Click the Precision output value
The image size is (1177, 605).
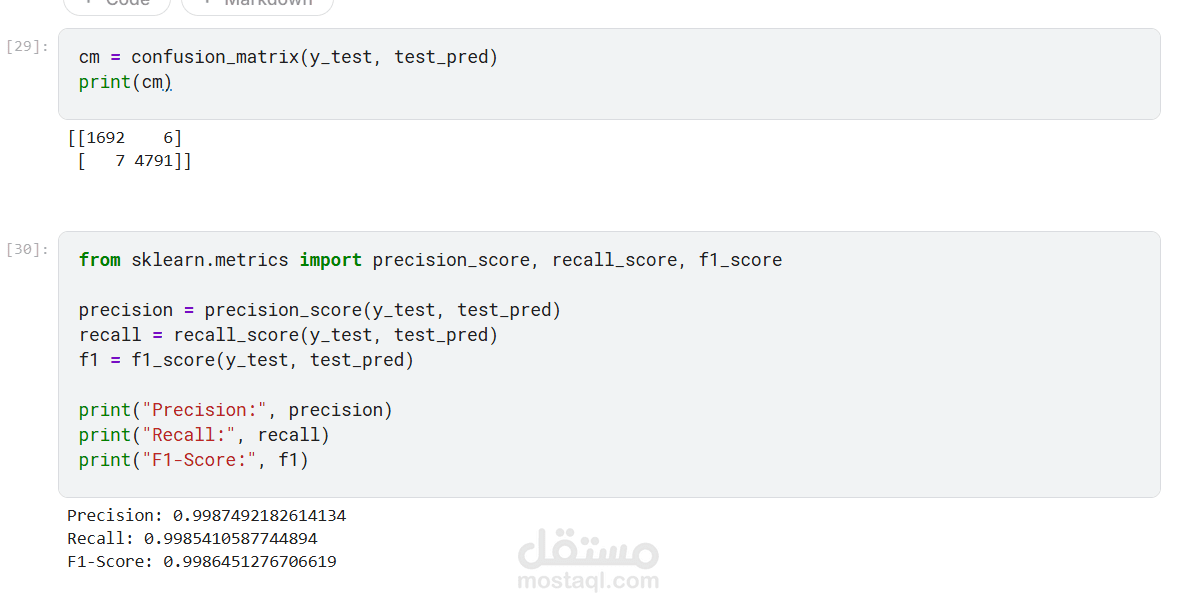259,516
